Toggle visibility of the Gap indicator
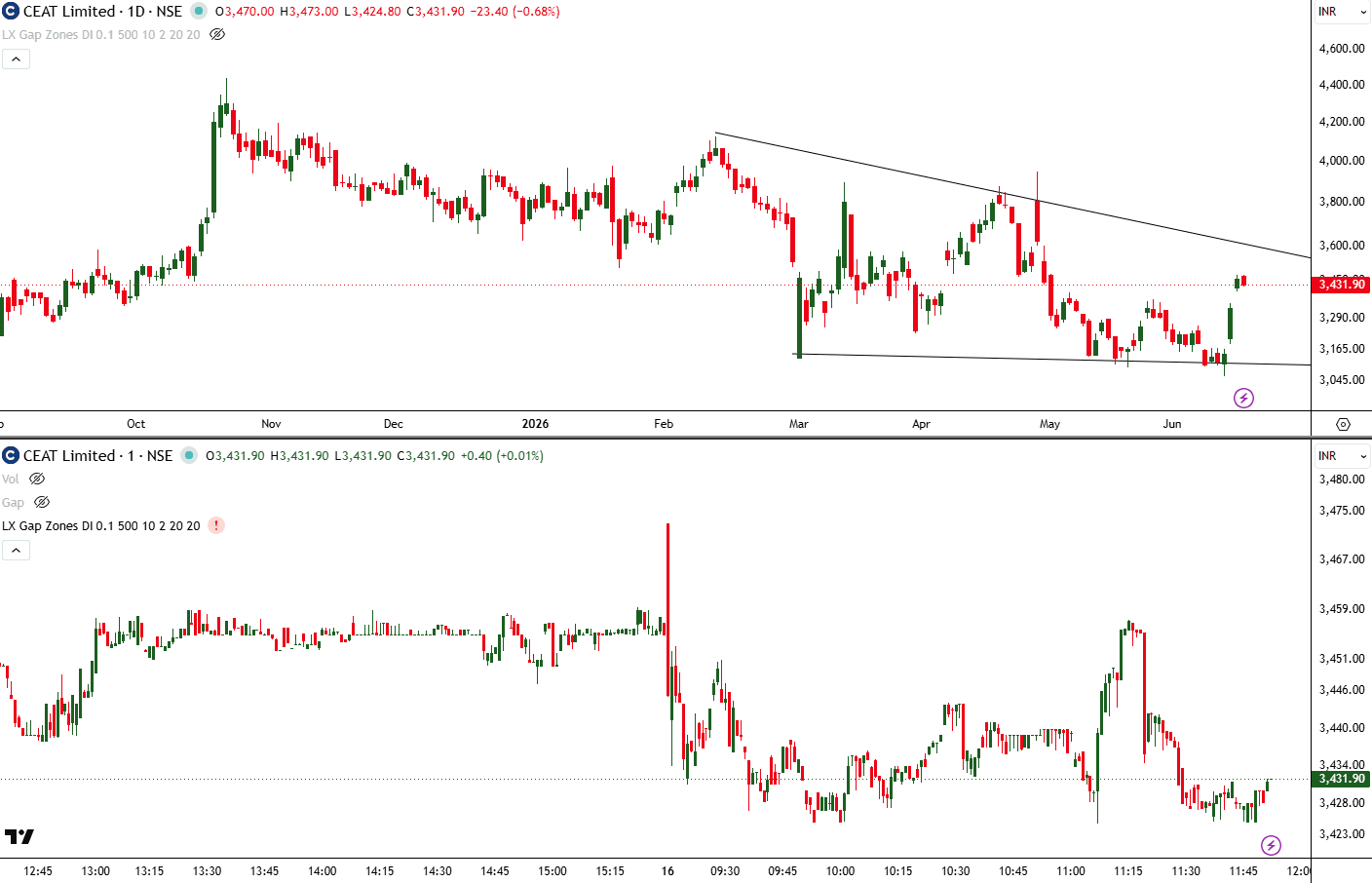1372x883 pixels. 42,502
